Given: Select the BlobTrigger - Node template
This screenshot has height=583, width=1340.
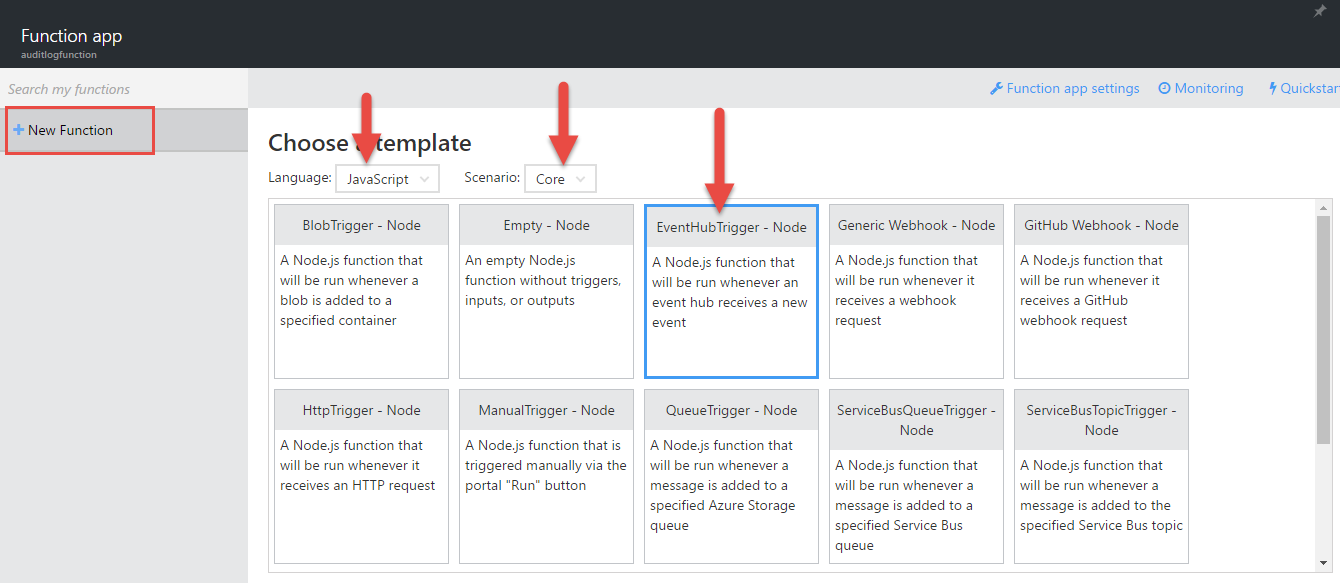Looking at the screenshot, I should 361,291.
